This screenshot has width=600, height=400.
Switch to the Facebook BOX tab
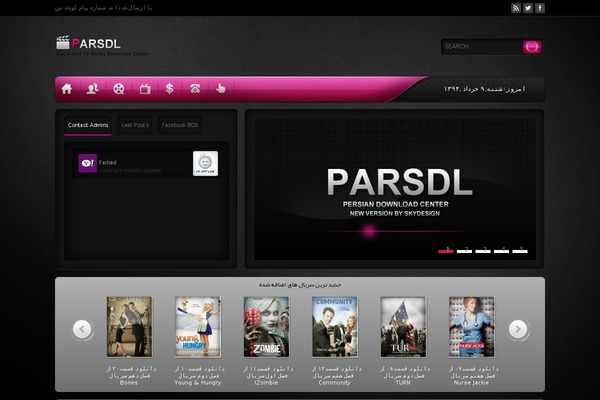pos(180,125)
